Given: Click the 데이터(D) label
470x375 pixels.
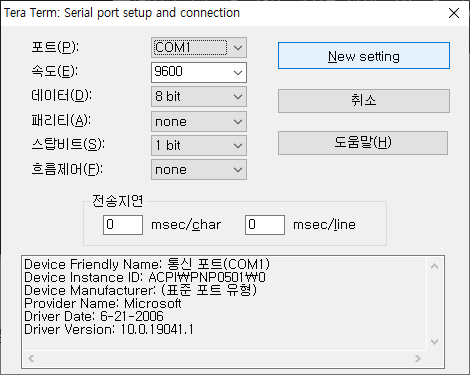Looking at the screenshot, I should 61,96.
